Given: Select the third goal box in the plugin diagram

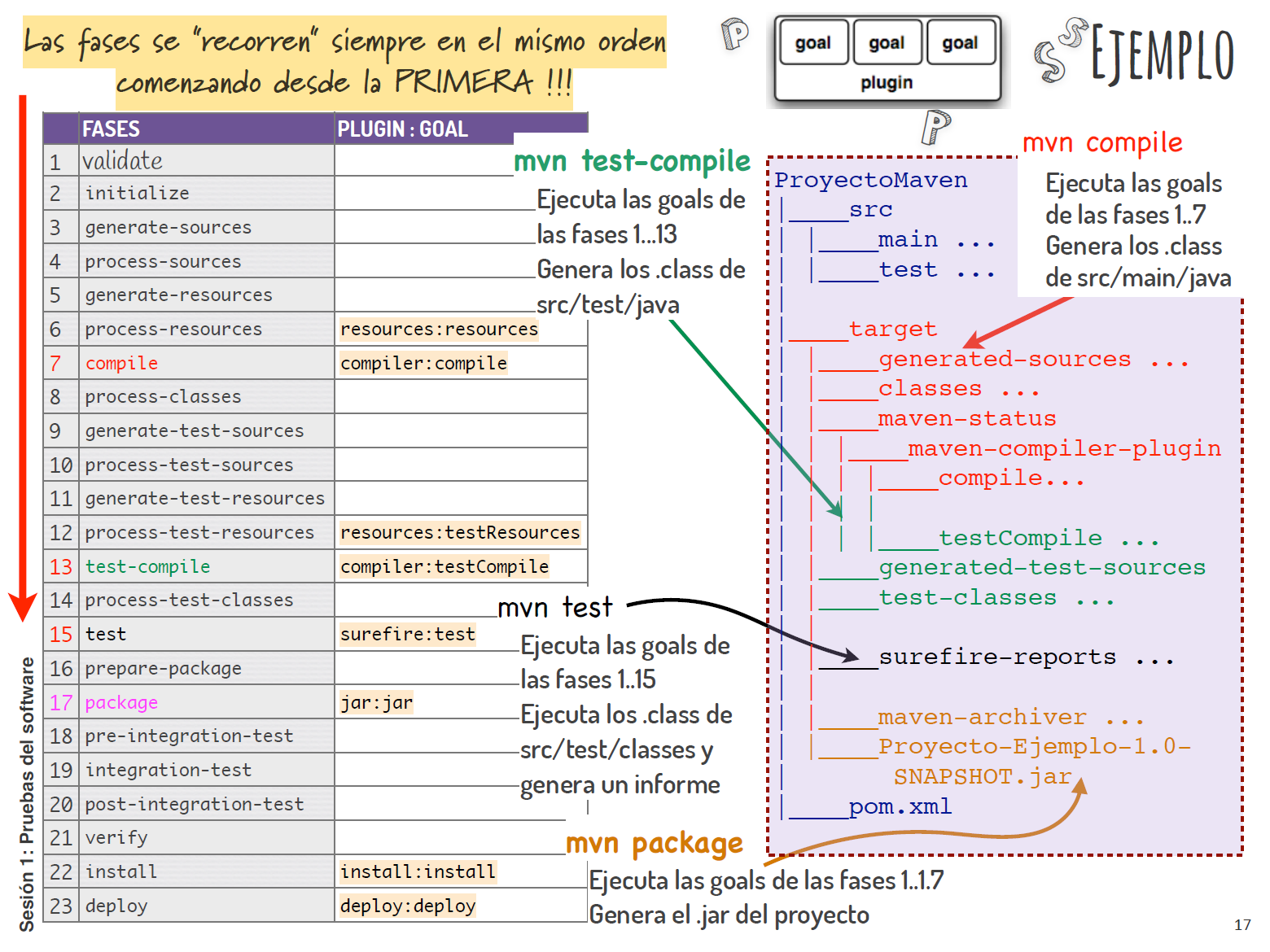Looking at the screenshot, I should coord(961,43).
